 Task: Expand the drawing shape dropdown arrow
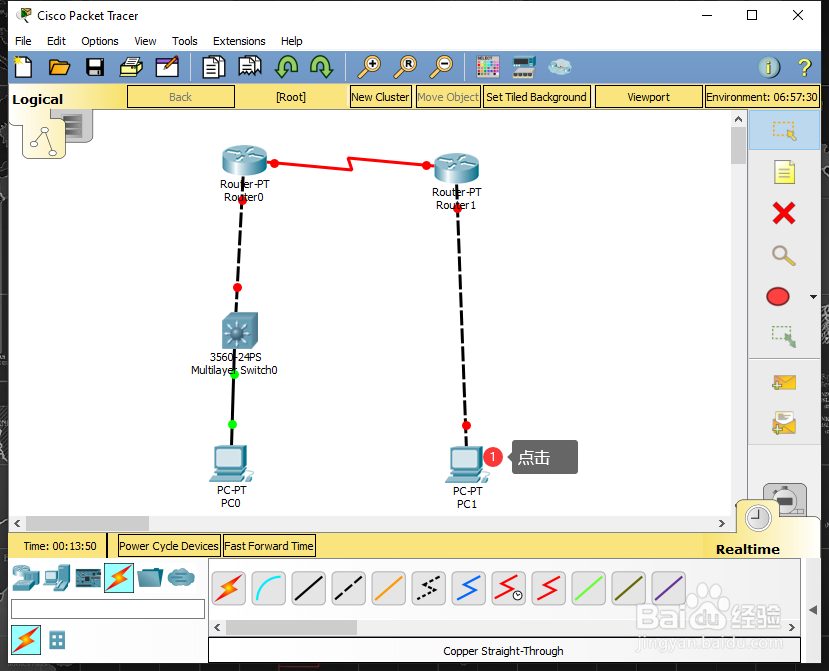[814, 297]
